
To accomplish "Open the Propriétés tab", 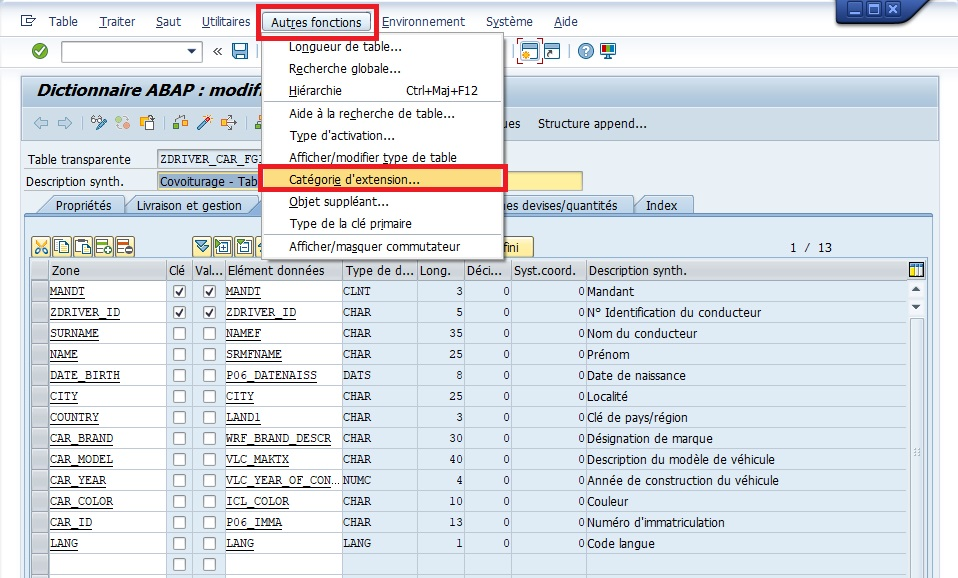I will (83, 205).
